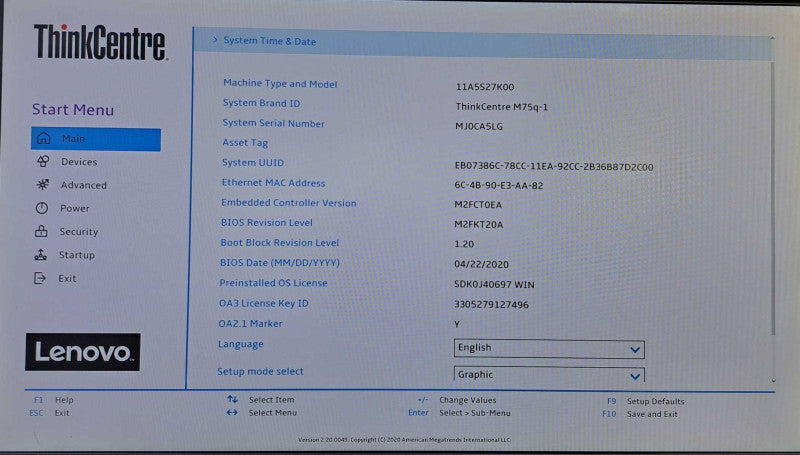This screenshot has width=800, height=455.
Task: Click Embedded Controller Version label
Action: [289, 203]
